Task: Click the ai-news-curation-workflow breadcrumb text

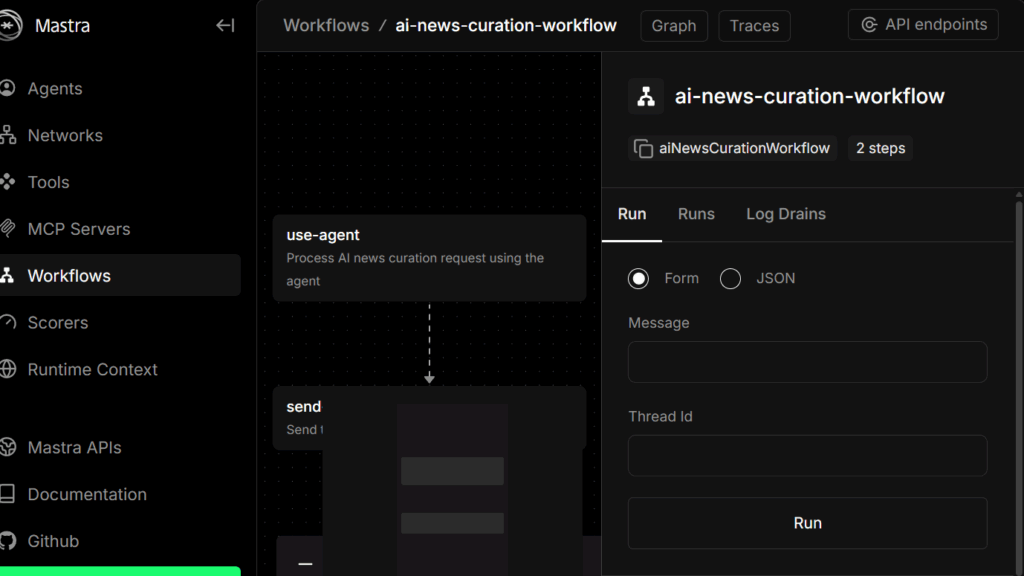Action: (x=505, y=25)
